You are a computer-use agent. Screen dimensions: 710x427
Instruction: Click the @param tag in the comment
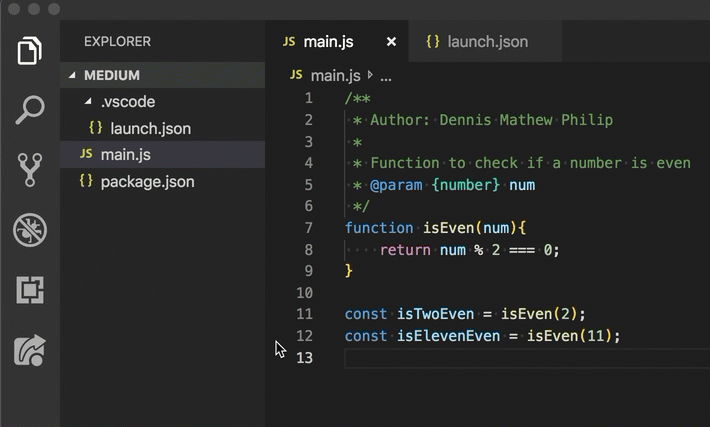click(396, 185)
